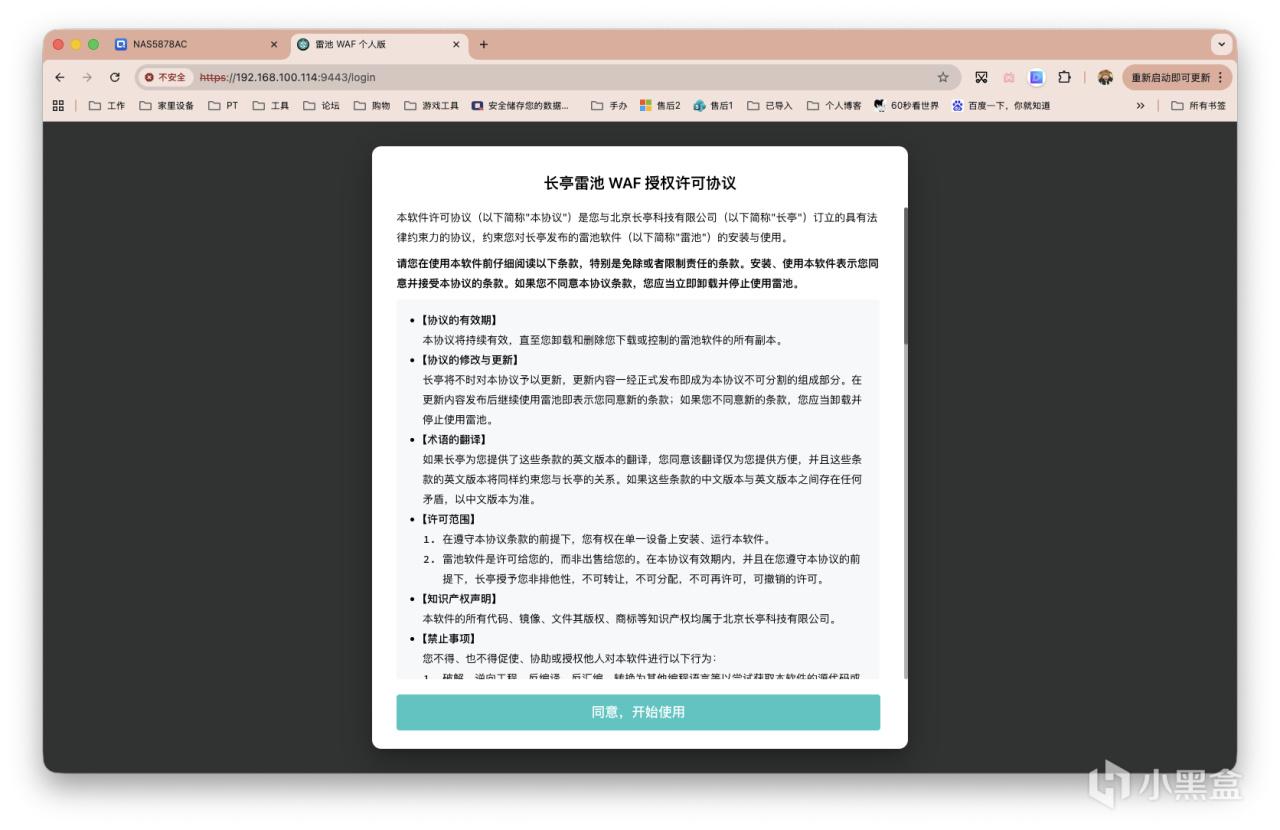
Task: Open the 已导入 bookmark folder
Action: pyautogui.click(x=770, y=105)
